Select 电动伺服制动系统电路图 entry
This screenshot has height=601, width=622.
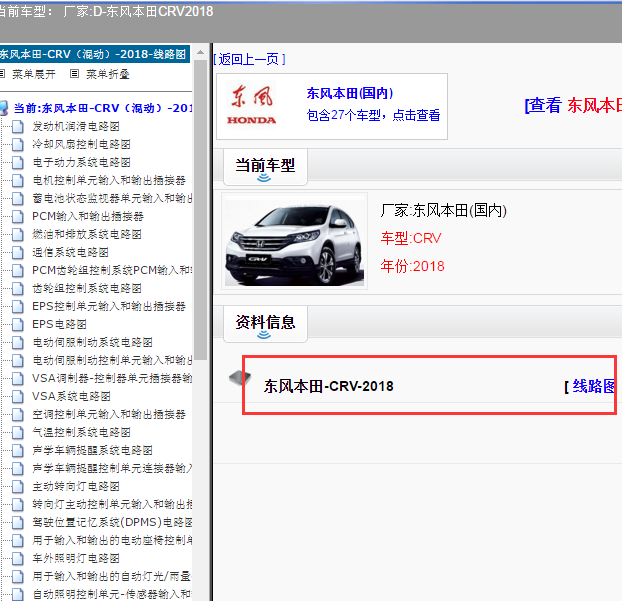point(92,343)
